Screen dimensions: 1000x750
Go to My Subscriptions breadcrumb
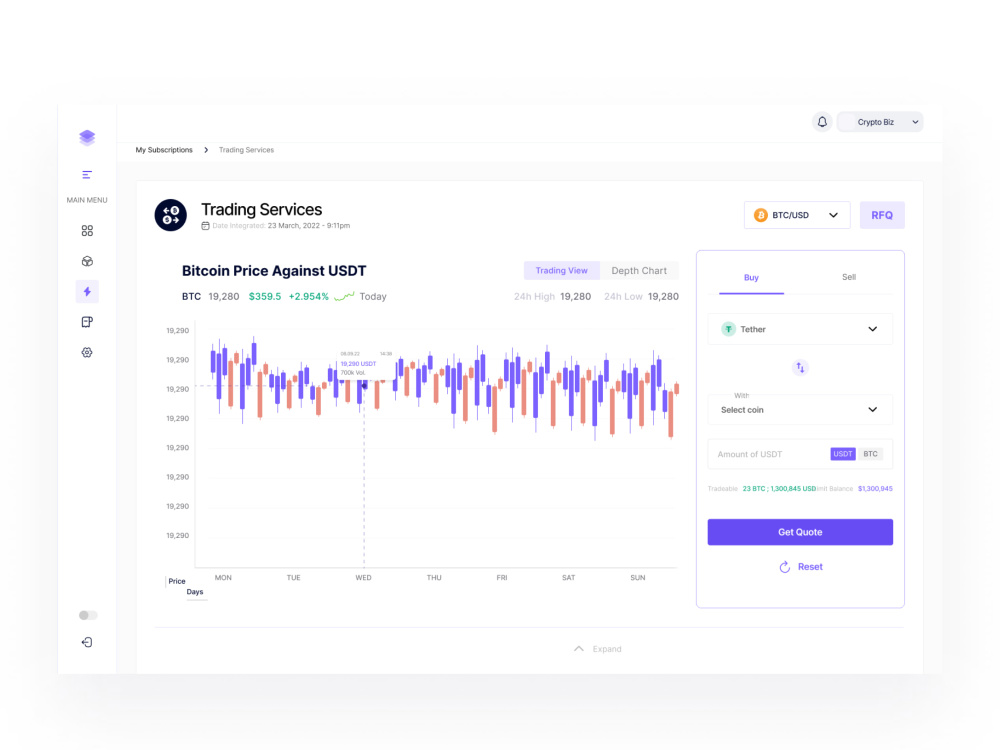[164, 150]
